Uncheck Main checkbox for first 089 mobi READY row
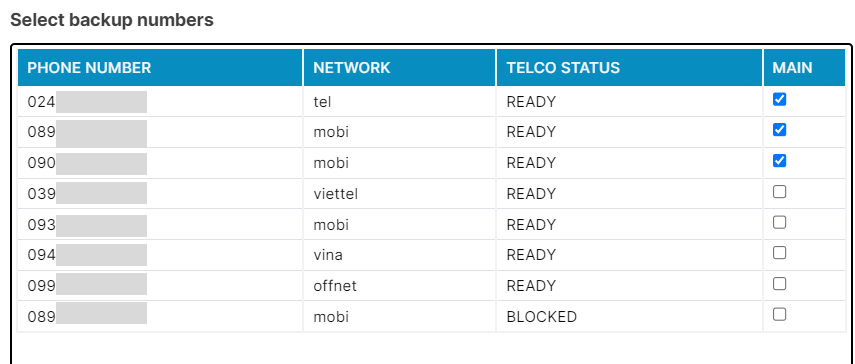 (x=779, y=130)
